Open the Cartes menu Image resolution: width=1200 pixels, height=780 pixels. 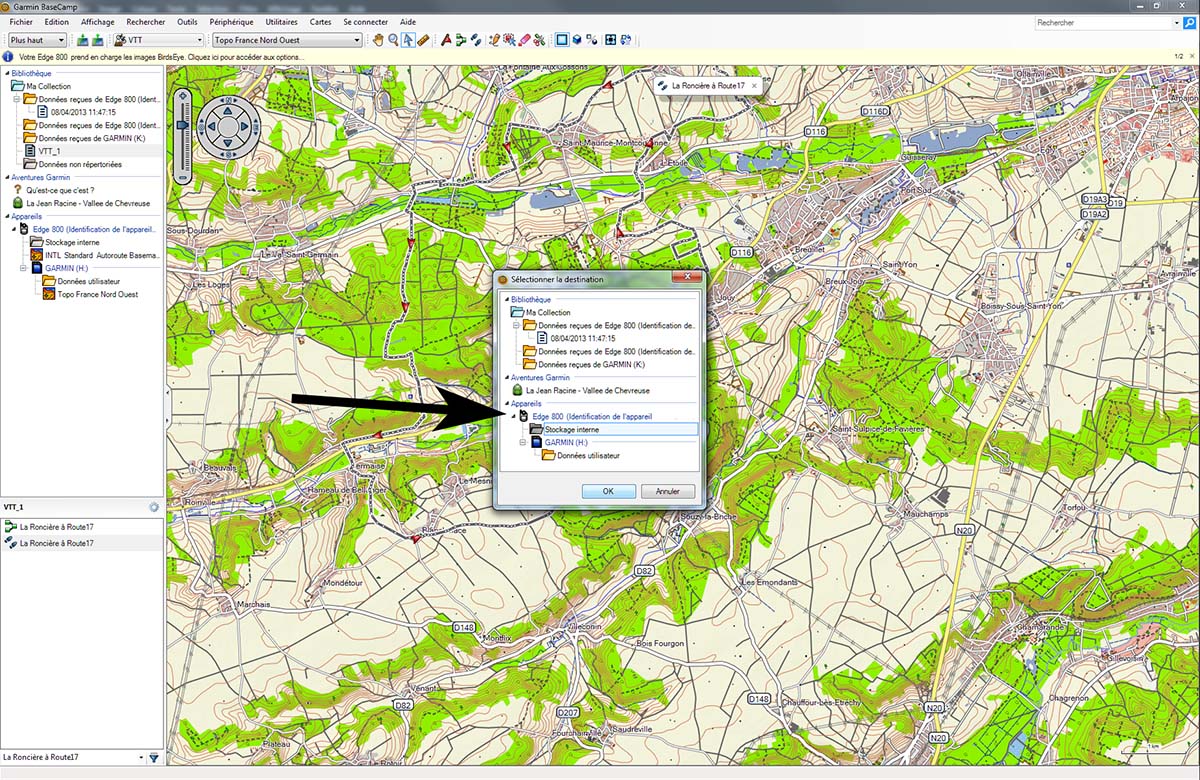click(x=320, y=22)
